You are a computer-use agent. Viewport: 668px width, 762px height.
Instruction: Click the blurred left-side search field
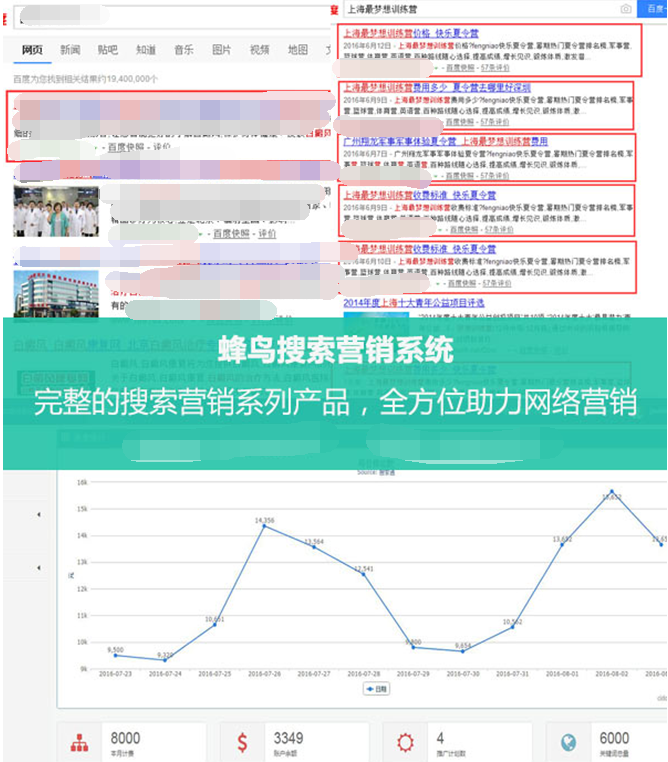[x=172, y=17]
